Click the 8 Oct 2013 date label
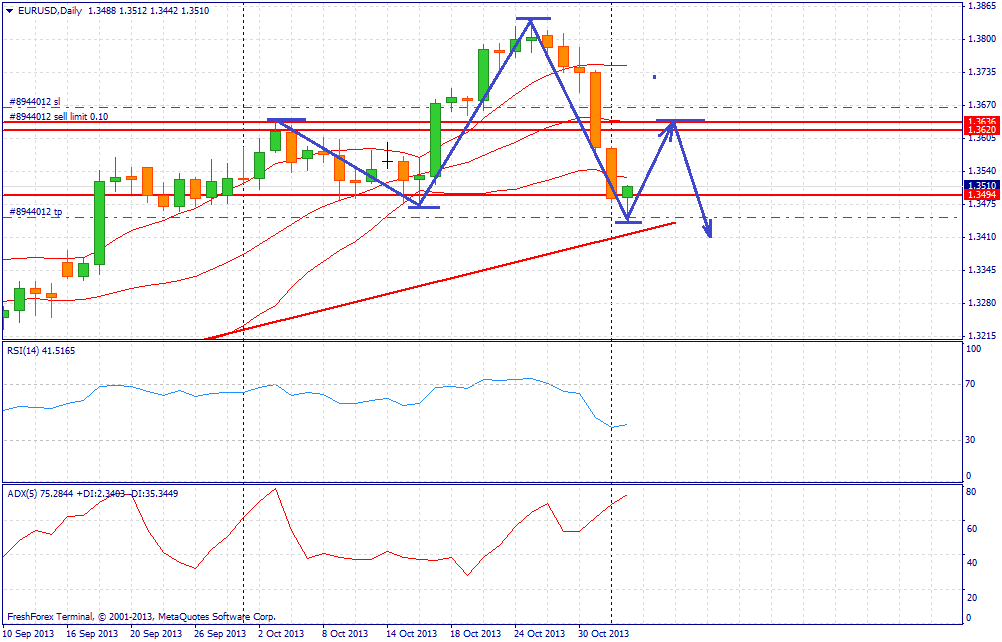Viewport: 1002px width, 642px height. point(344,634)
